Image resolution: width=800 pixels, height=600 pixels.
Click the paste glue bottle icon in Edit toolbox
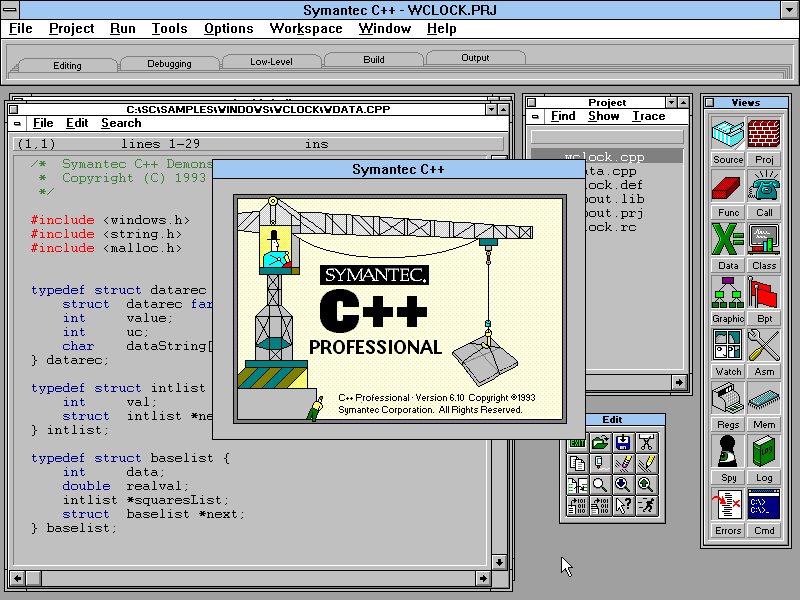tap(600, 464)
